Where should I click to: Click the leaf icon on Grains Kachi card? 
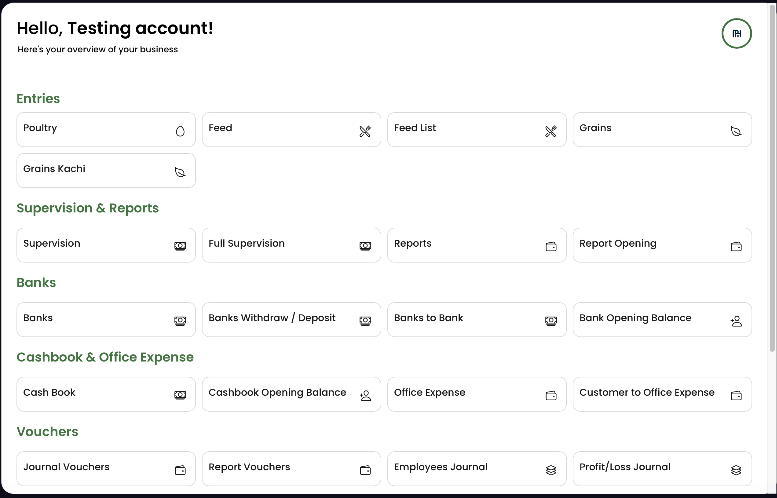click(180, 172)
